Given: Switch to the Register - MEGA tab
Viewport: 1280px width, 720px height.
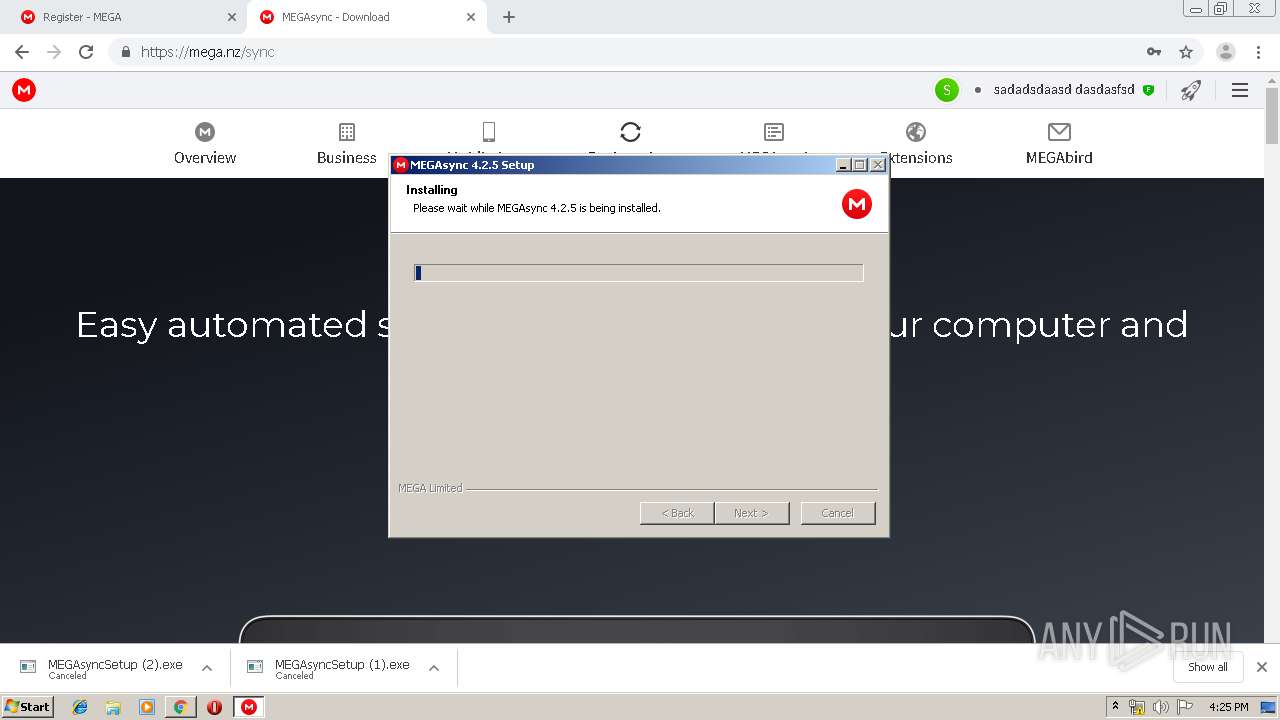Looking at the screenshot, I should (130, 17).
